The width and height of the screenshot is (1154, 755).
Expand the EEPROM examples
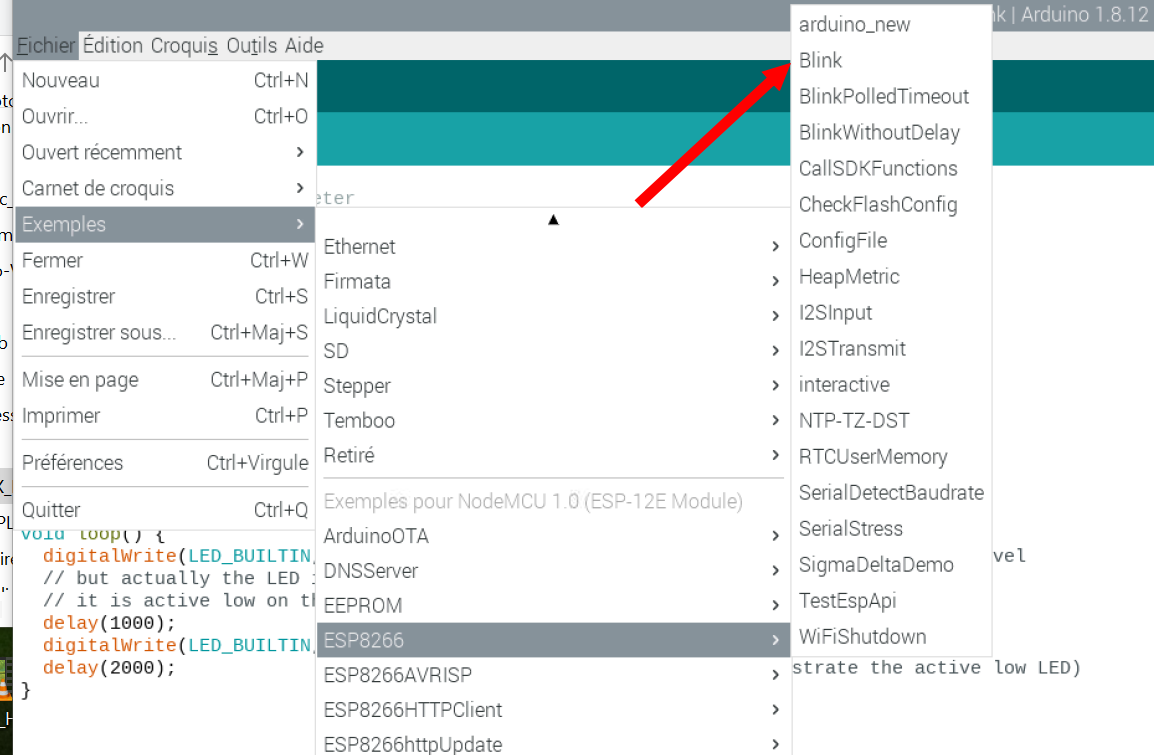pos(553,606)
